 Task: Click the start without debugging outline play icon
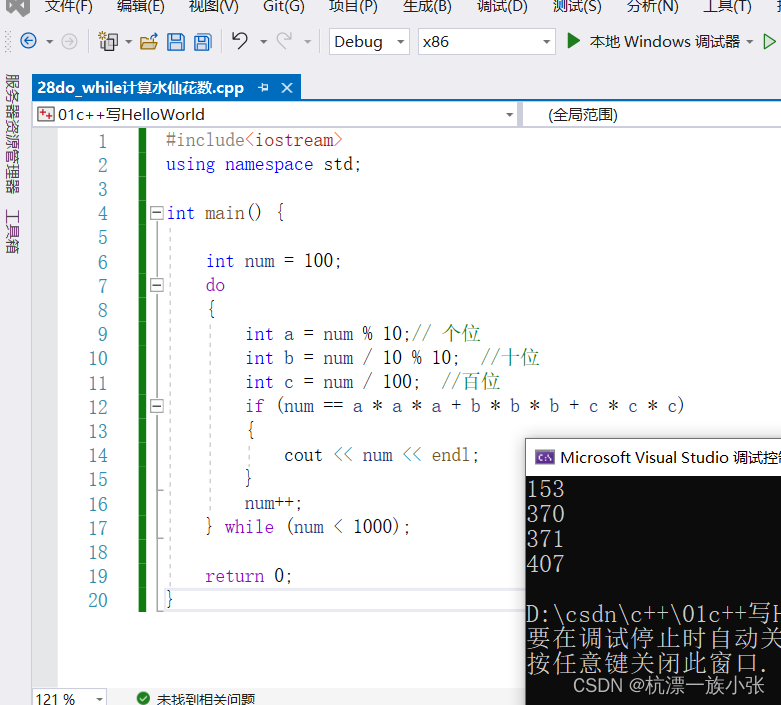coord(769,41)
